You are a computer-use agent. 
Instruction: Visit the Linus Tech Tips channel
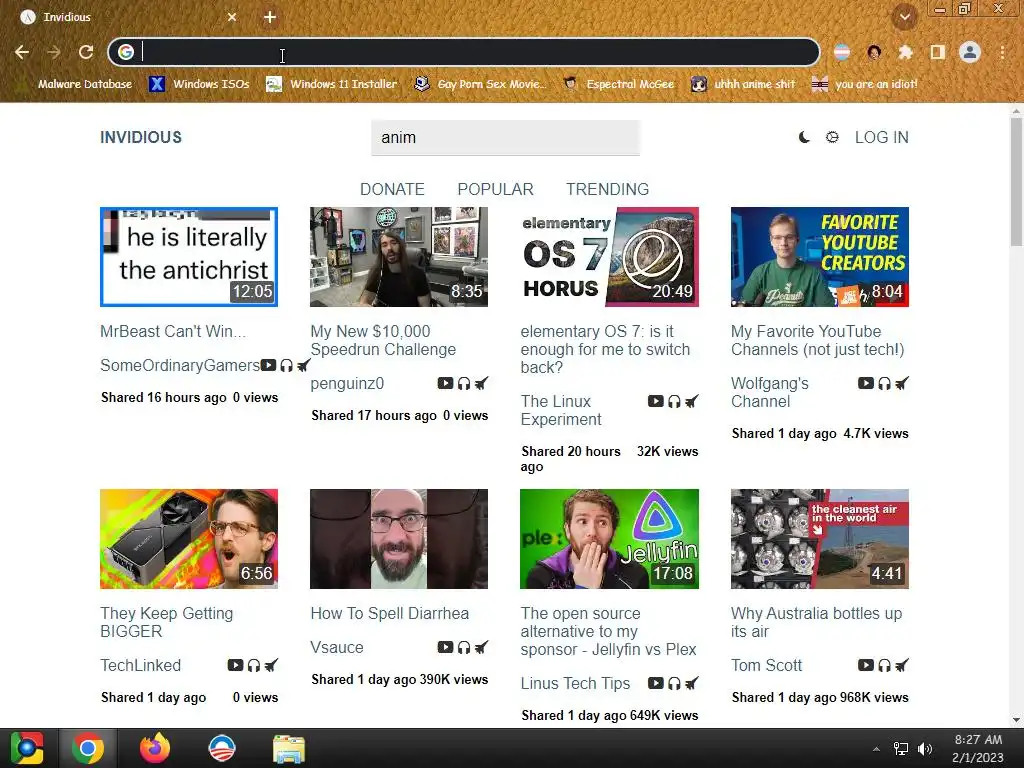tap(575, 683)
